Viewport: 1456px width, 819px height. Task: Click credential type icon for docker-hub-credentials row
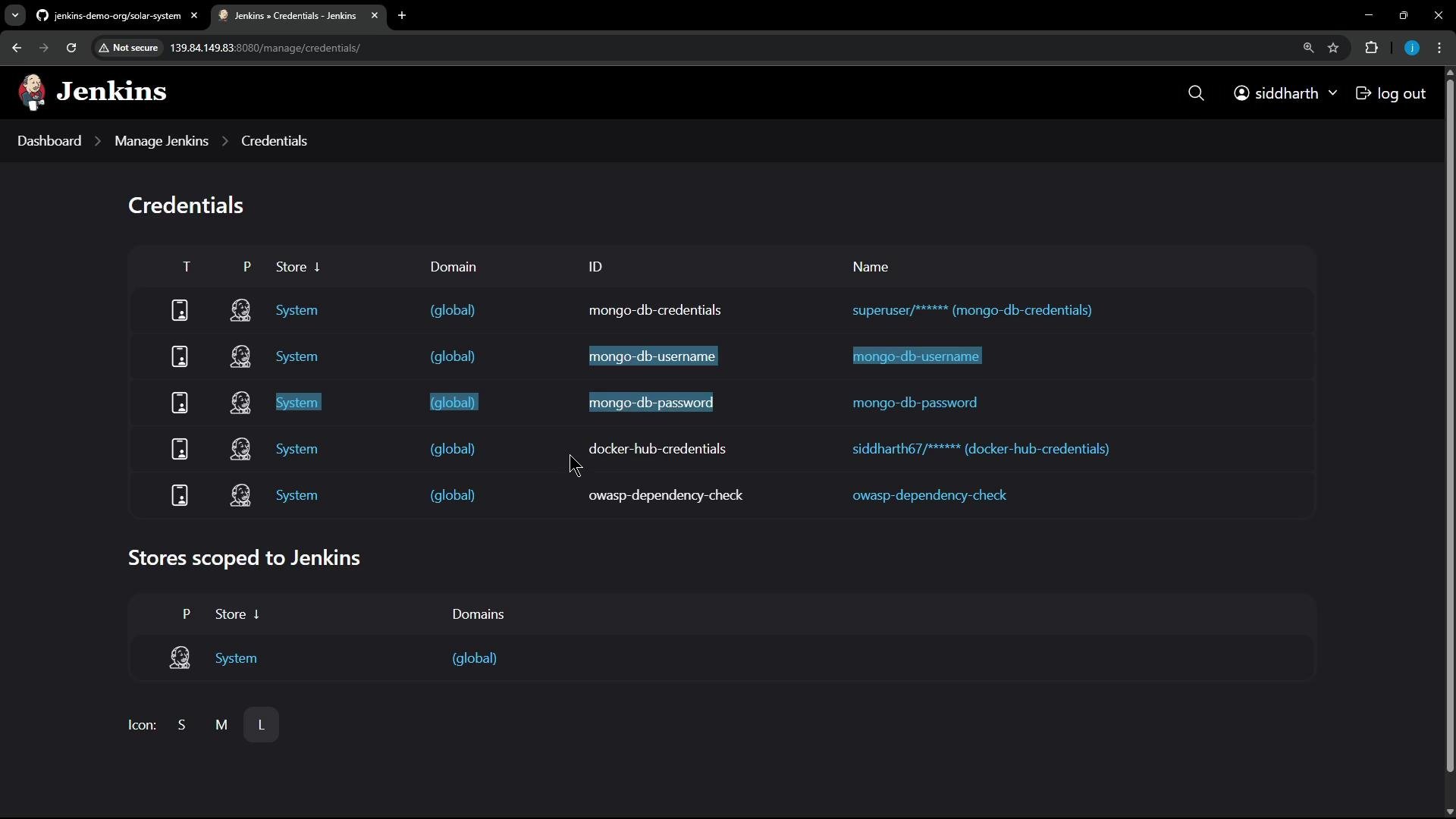pos(180,449)
